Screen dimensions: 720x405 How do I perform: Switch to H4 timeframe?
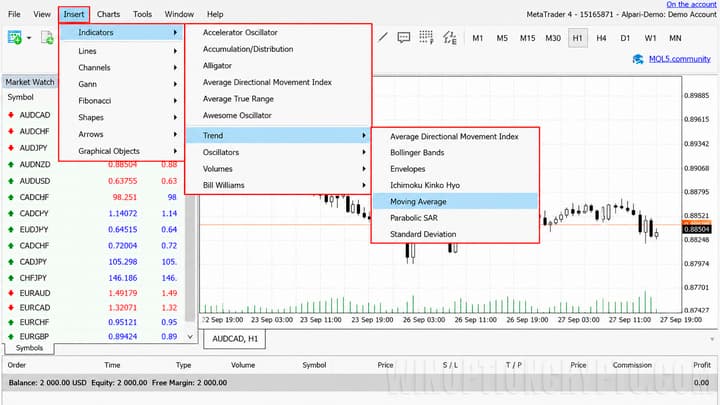coord(601,38)
